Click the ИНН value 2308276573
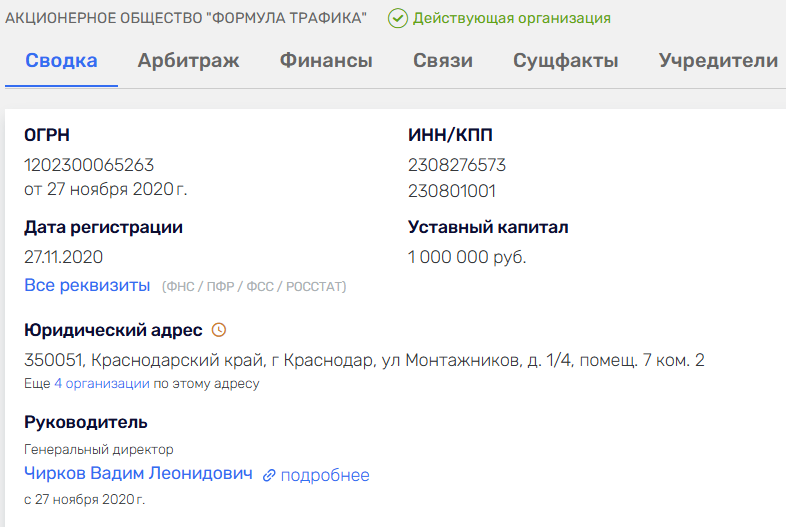 click(457, 165)
